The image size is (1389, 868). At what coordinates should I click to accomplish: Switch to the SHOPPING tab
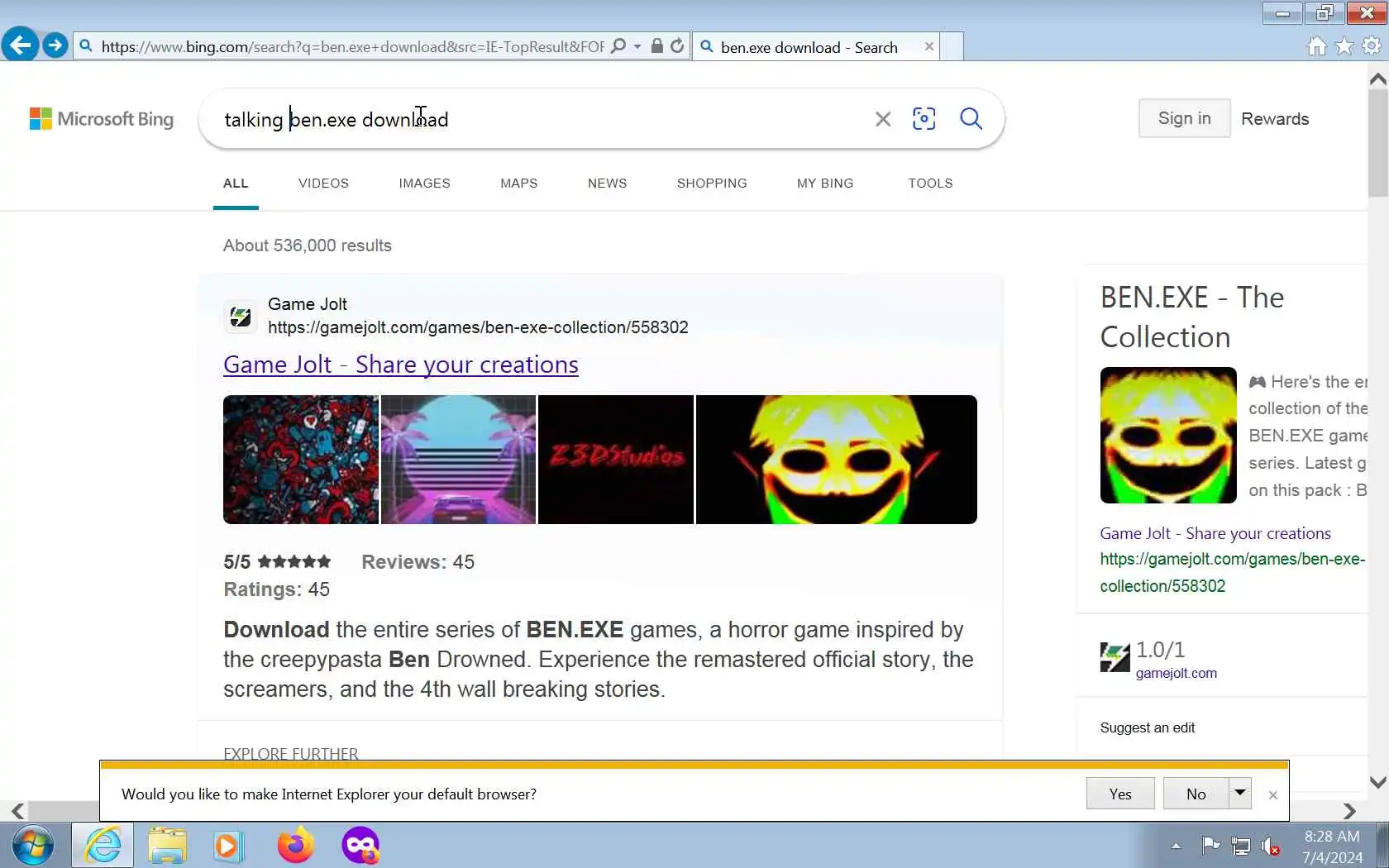[x=712, y=184]
